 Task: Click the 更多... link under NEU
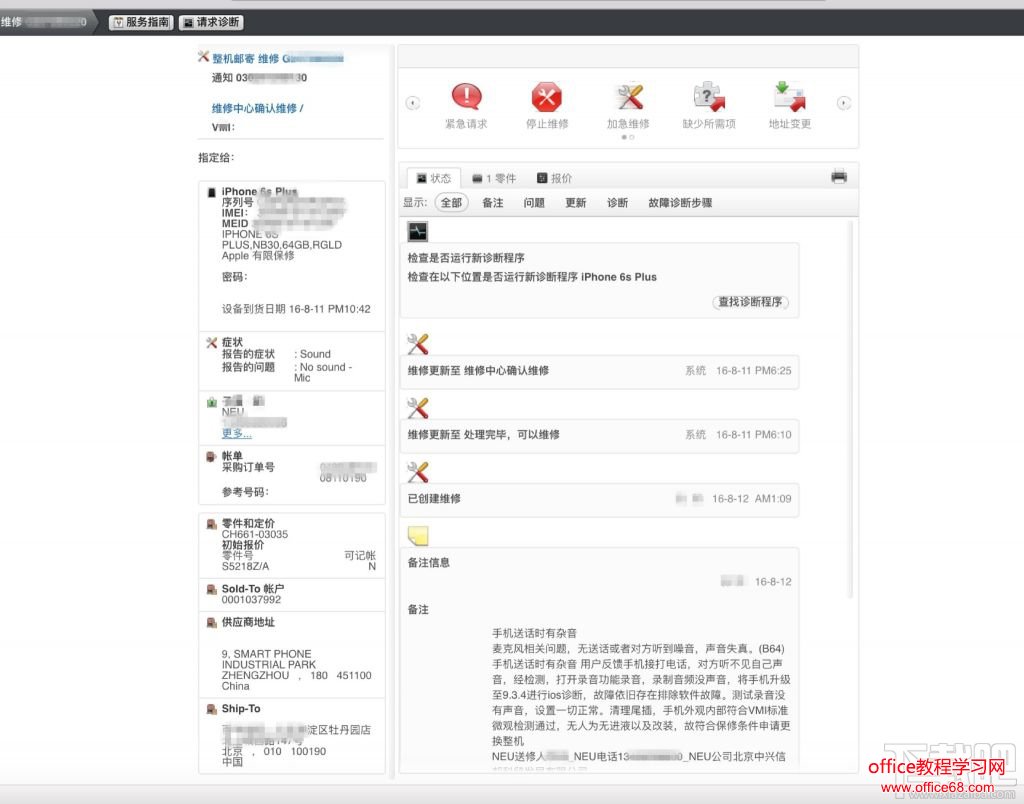tap(236, 433)
